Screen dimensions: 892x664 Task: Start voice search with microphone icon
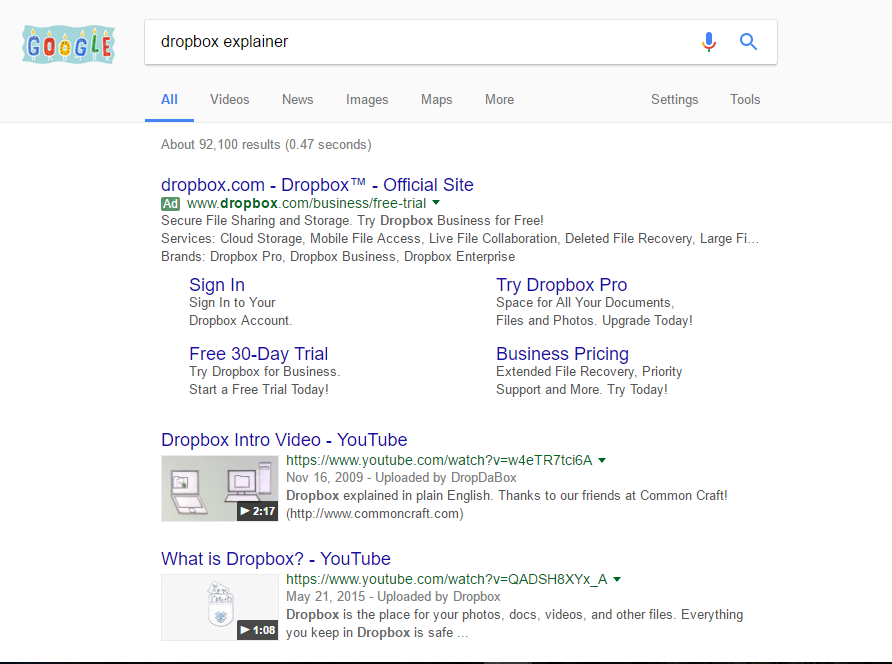click(708, 42)
